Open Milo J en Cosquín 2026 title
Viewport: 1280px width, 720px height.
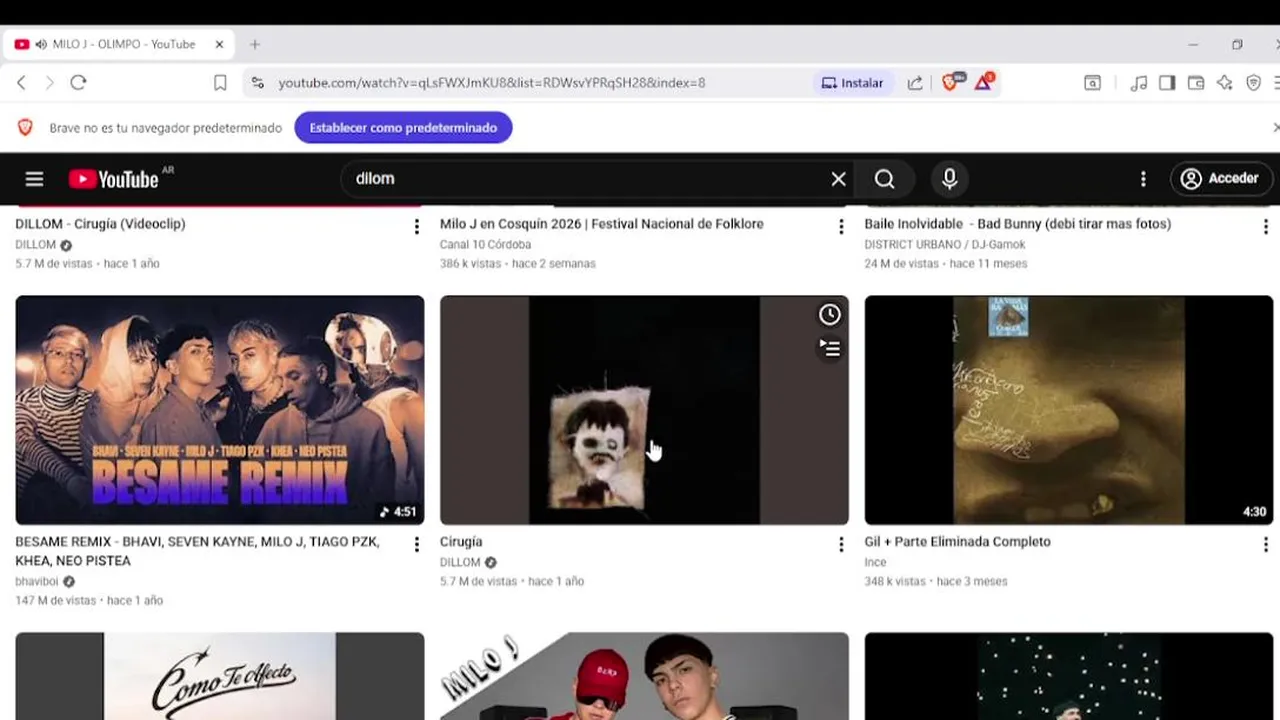[602, 224]
